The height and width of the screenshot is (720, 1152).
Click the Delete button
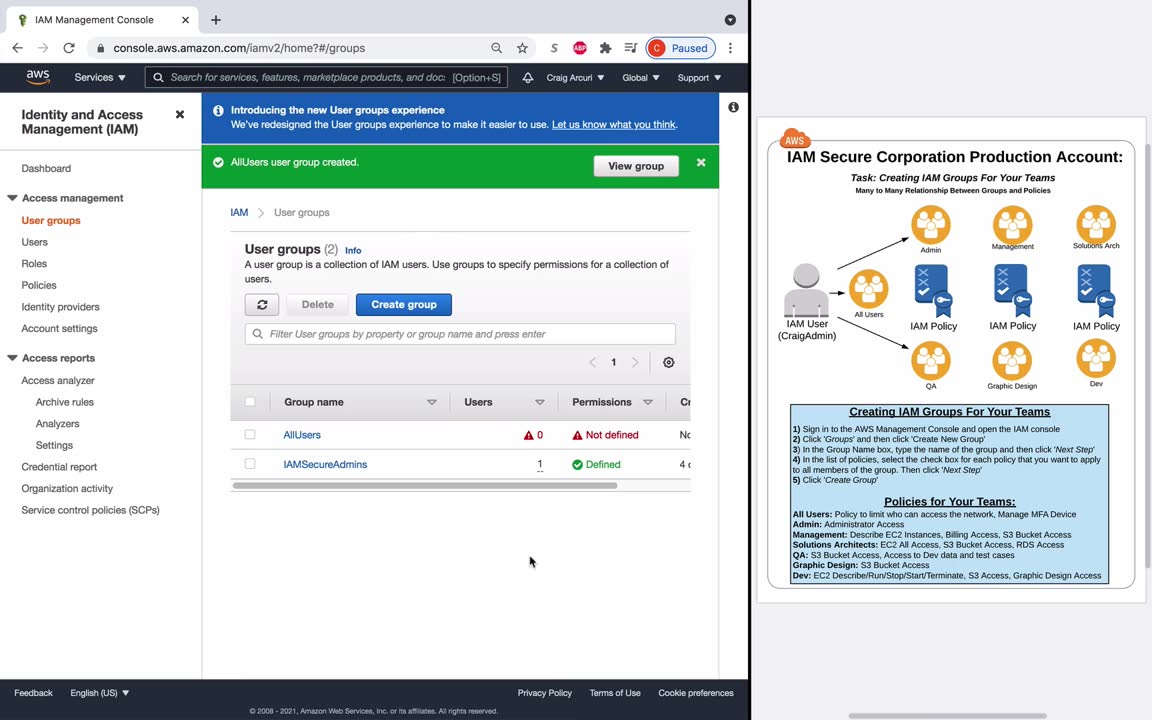[317, 304]
